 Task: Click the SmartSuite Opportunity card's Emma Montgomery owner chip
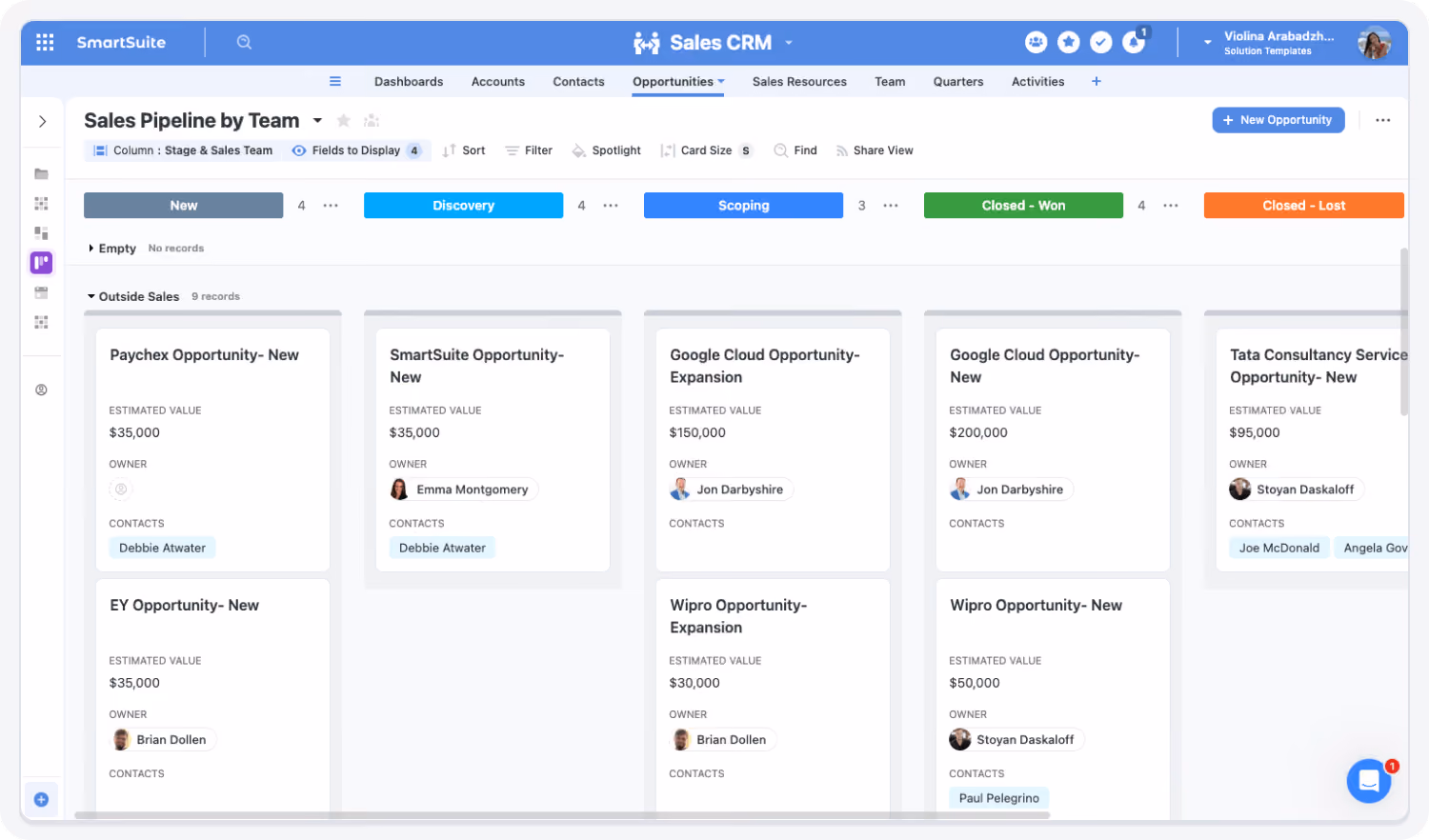(x=464, y=490)
